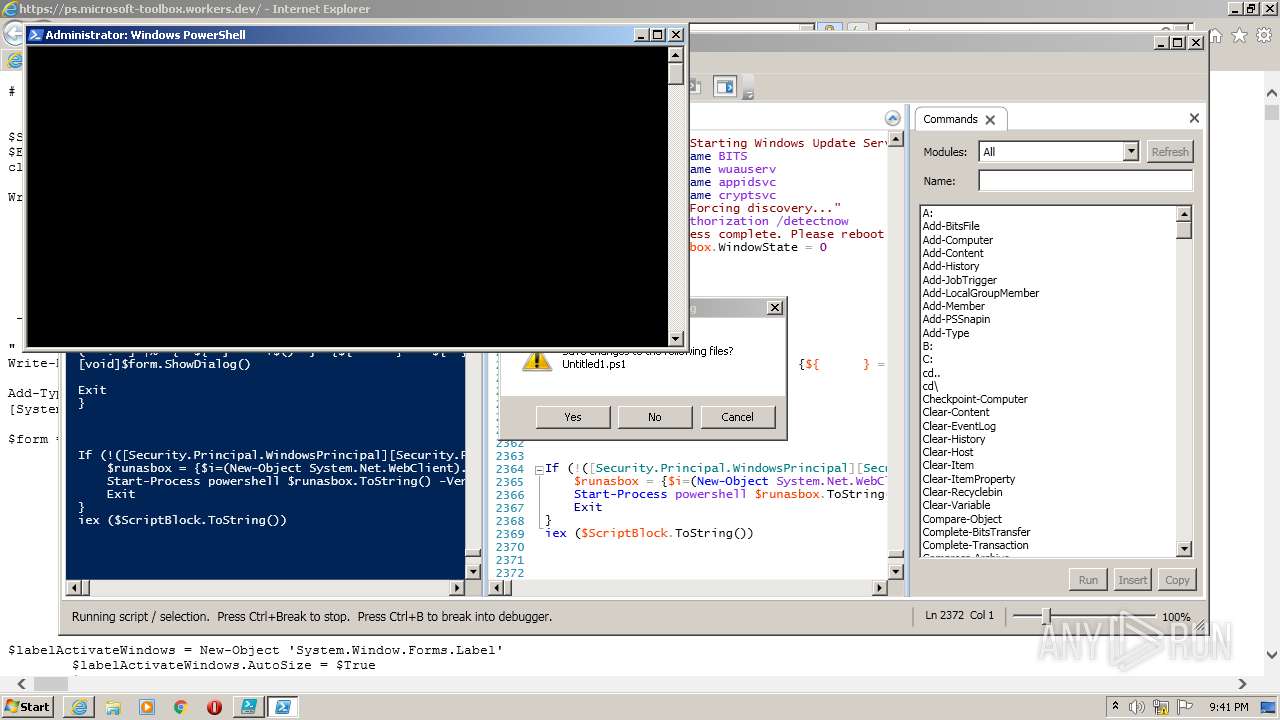
Task: Open Internet Explorer Tools gear icon
Action: (x=1262, y=35)
